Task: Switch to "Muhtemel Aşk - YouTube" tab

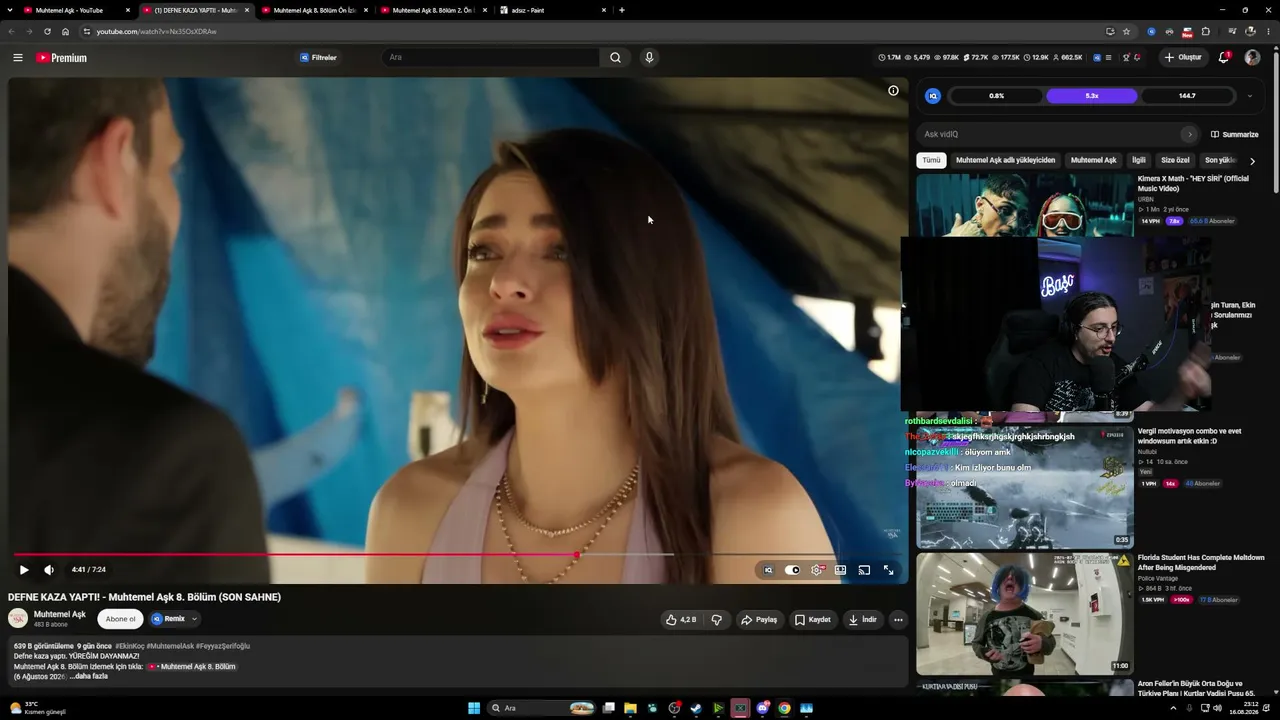Action: (x=77, y=10)
